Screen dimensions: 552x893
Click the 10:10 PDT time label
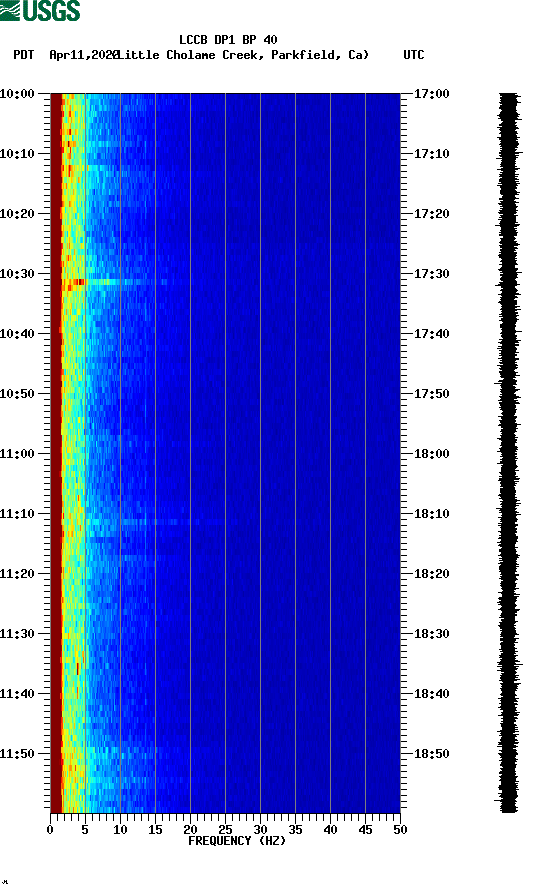(17, 153)
